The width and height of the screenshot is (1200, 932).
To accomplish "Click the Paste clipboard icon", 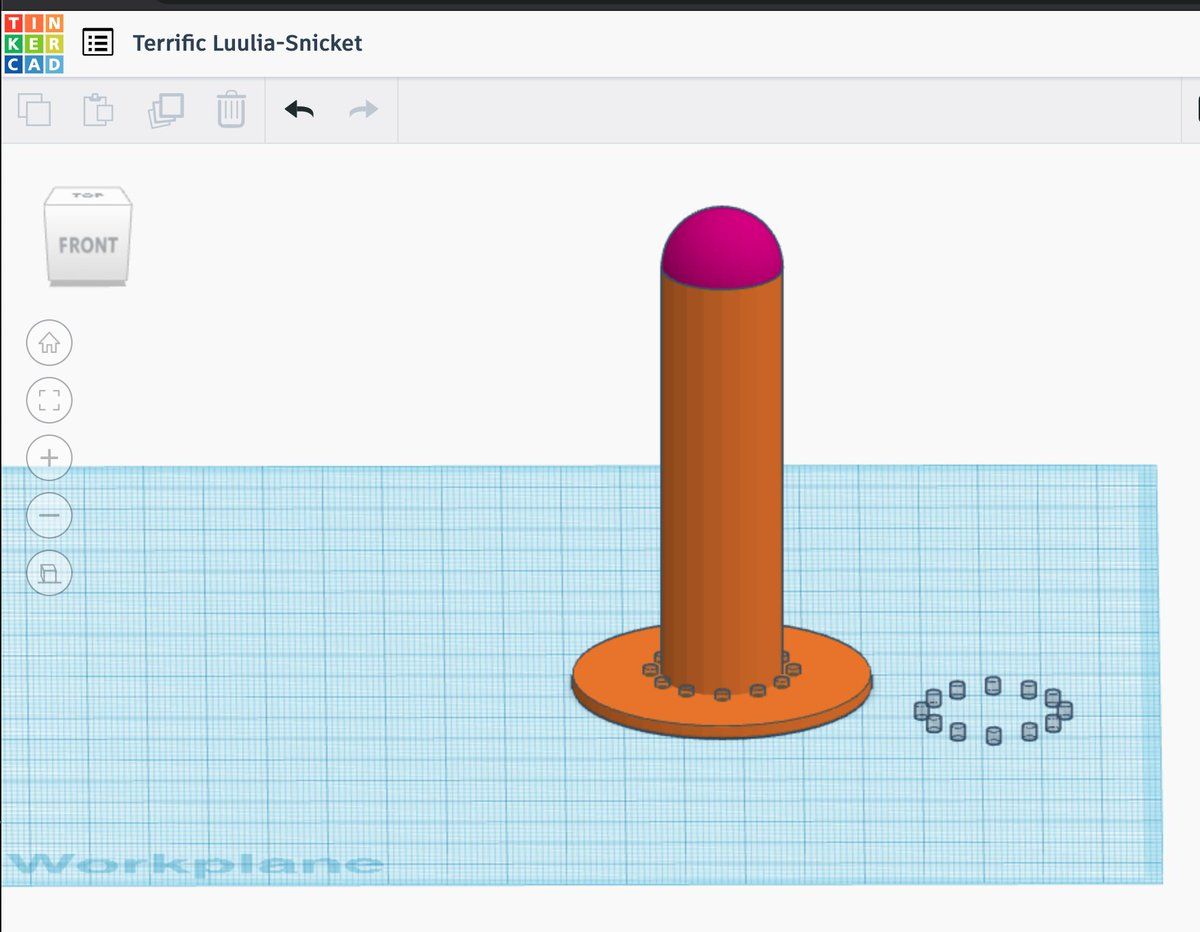I will point(98,109).
